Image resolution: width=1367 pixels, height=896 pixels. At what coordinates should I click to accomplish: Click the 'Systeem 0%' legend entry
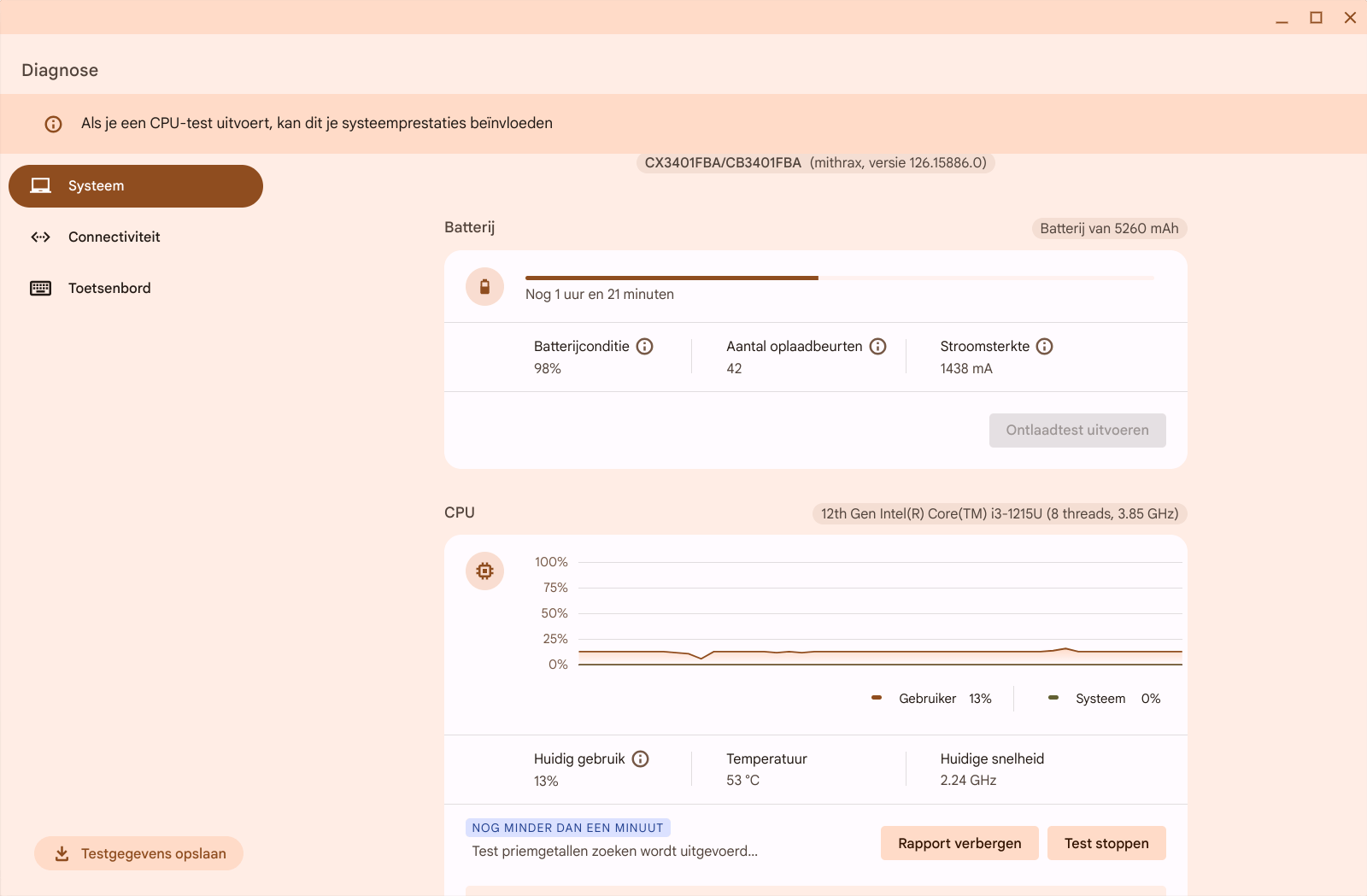coord(1105,698)
